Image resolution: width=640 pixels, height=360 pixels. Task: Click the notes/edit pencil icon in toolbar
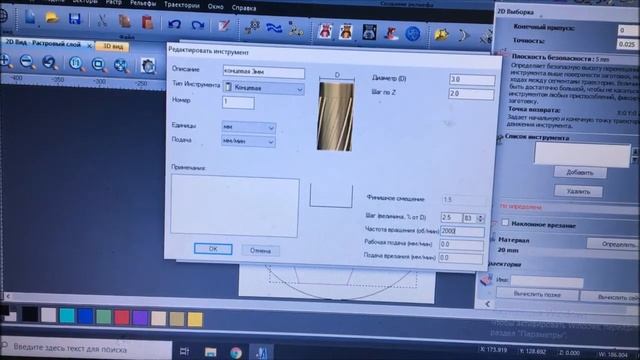[x=224, y=26]
